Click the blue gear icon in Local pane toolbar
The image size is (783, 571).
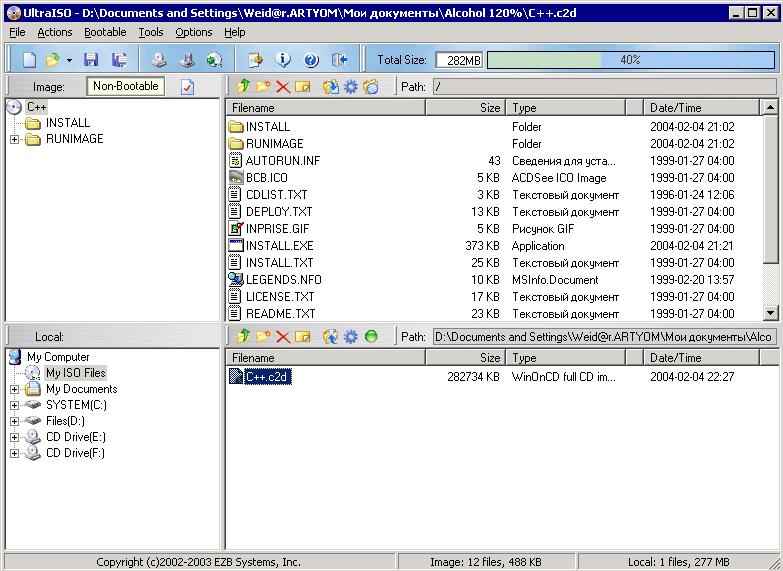point(351,337)
